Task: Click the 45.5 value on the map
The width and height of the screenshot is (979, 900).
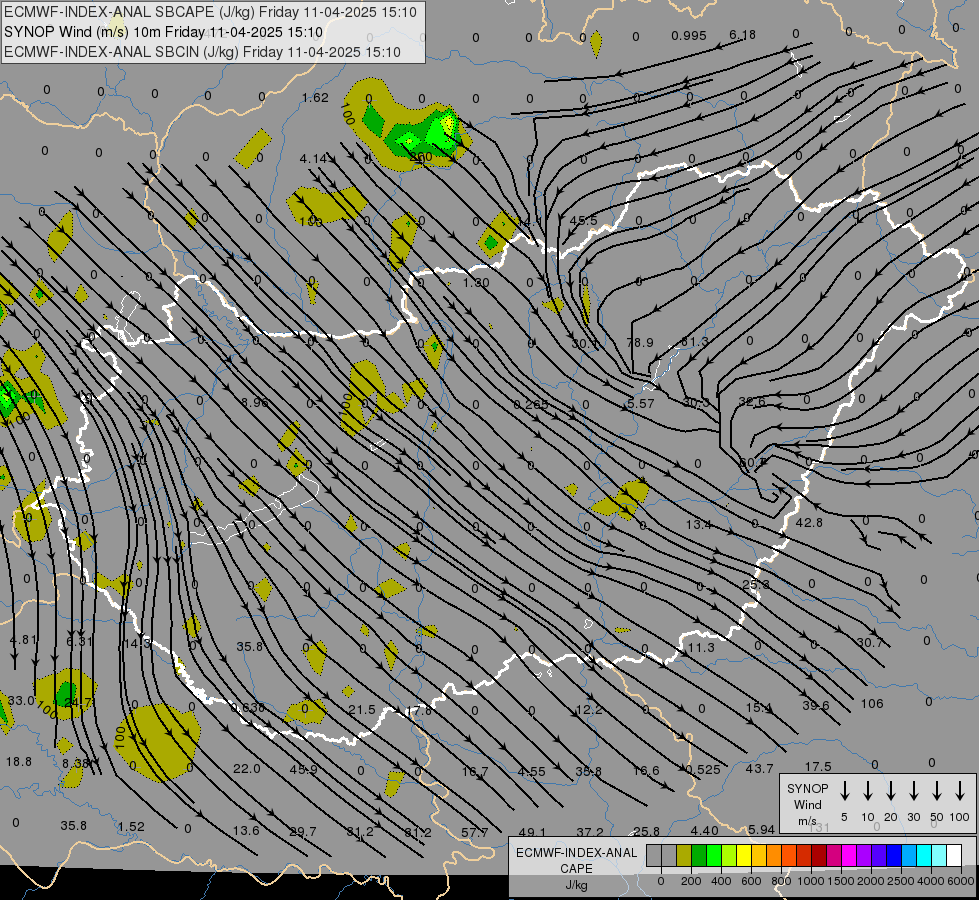Action: (583, 220)
